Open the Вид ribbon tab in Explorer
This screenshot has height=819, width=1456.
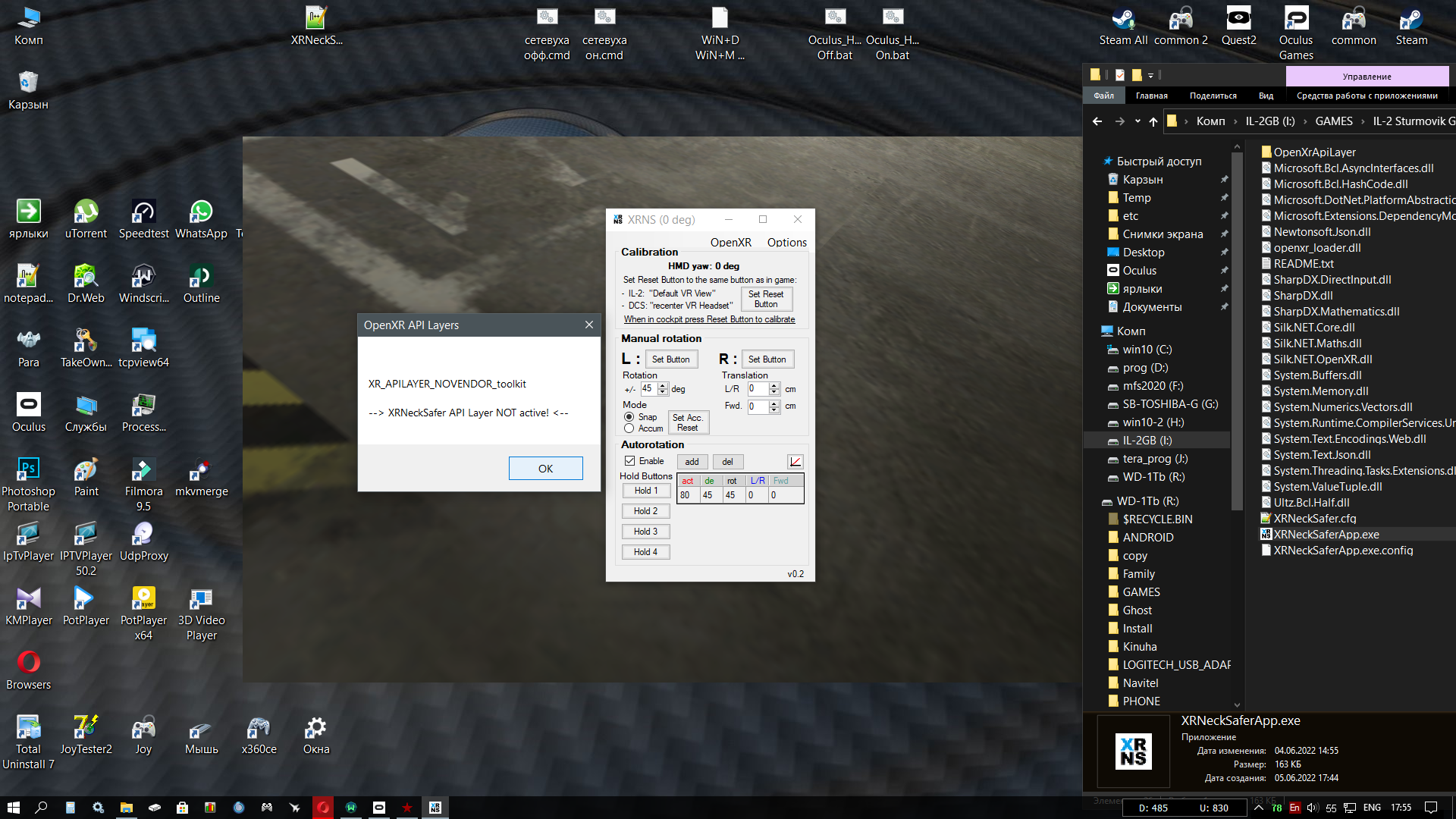(x=1266, y=96)
